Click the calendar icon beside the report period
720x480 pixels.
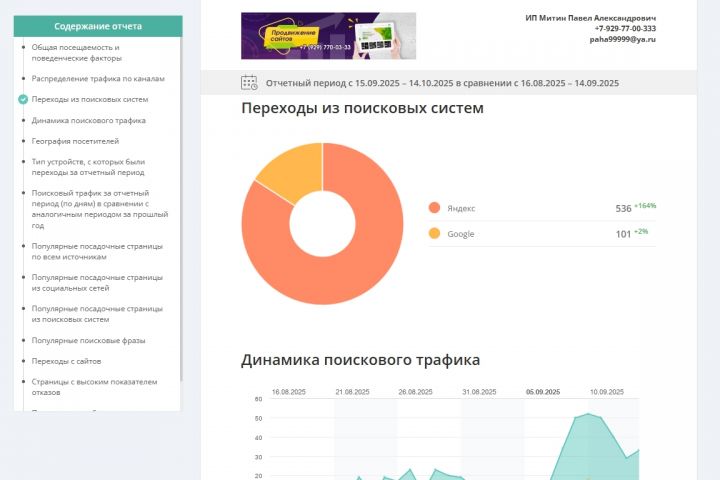(249, 83)
